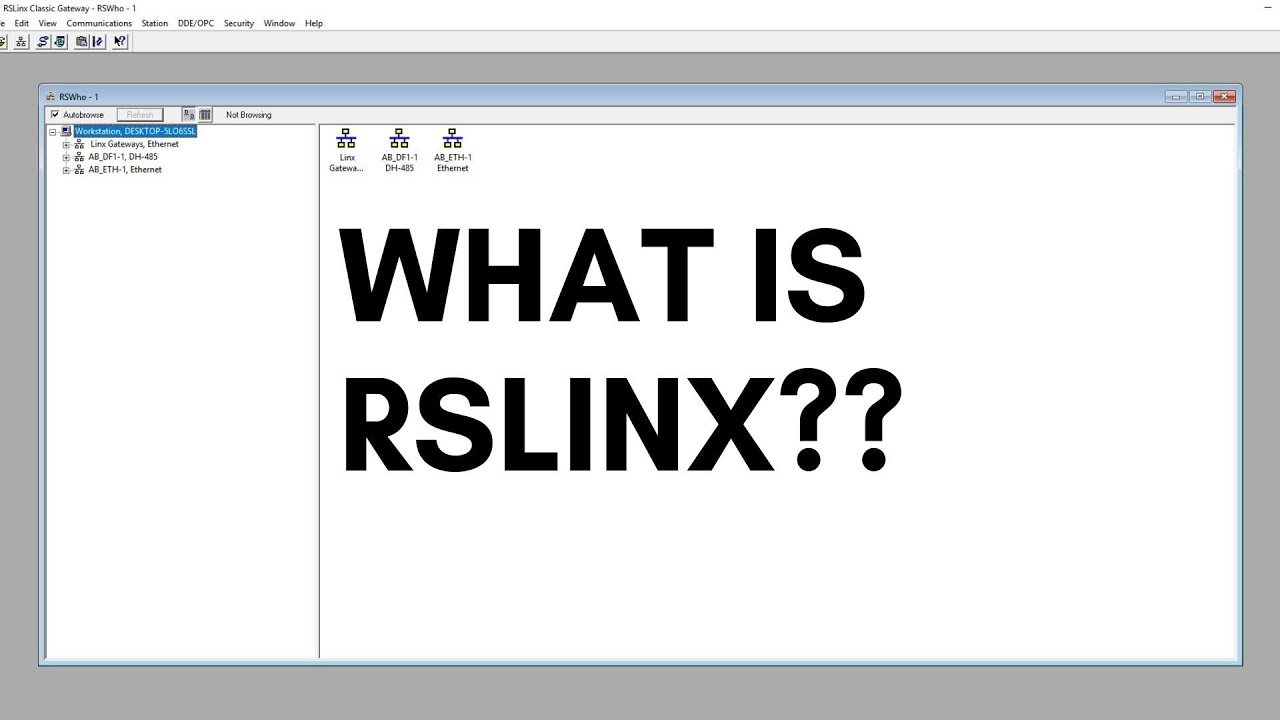Select AB_DF1-1, DH-485 tree item

123,157
